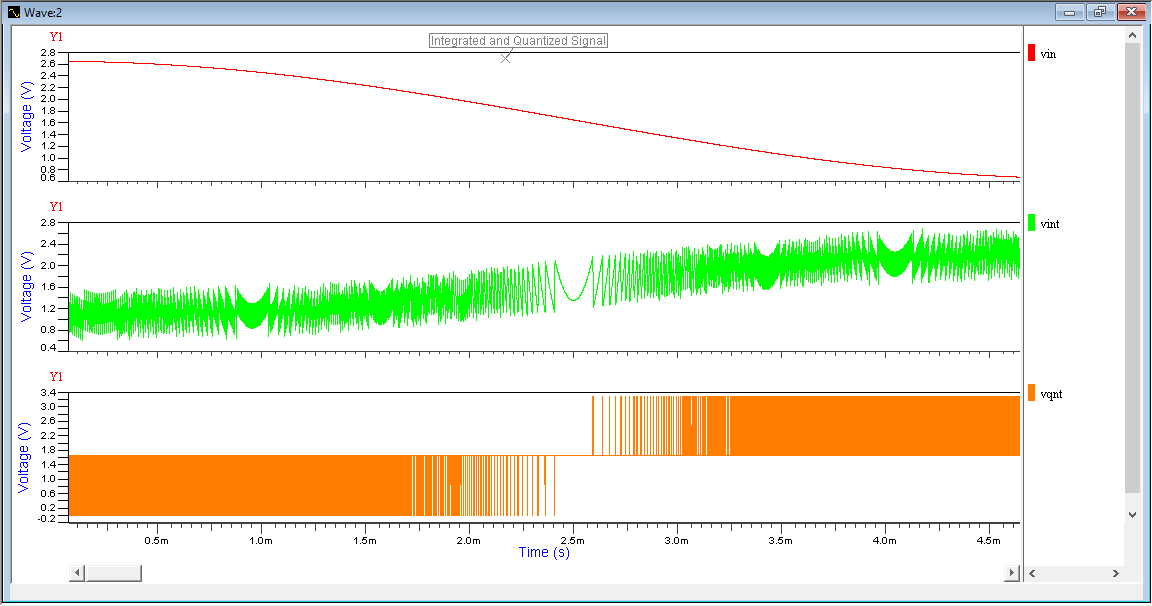The width and height of the screenshot is (1152, 606).
Task: Click the Y1 label of vin plot
Action: pyautogui.click(x=57, y=37)
